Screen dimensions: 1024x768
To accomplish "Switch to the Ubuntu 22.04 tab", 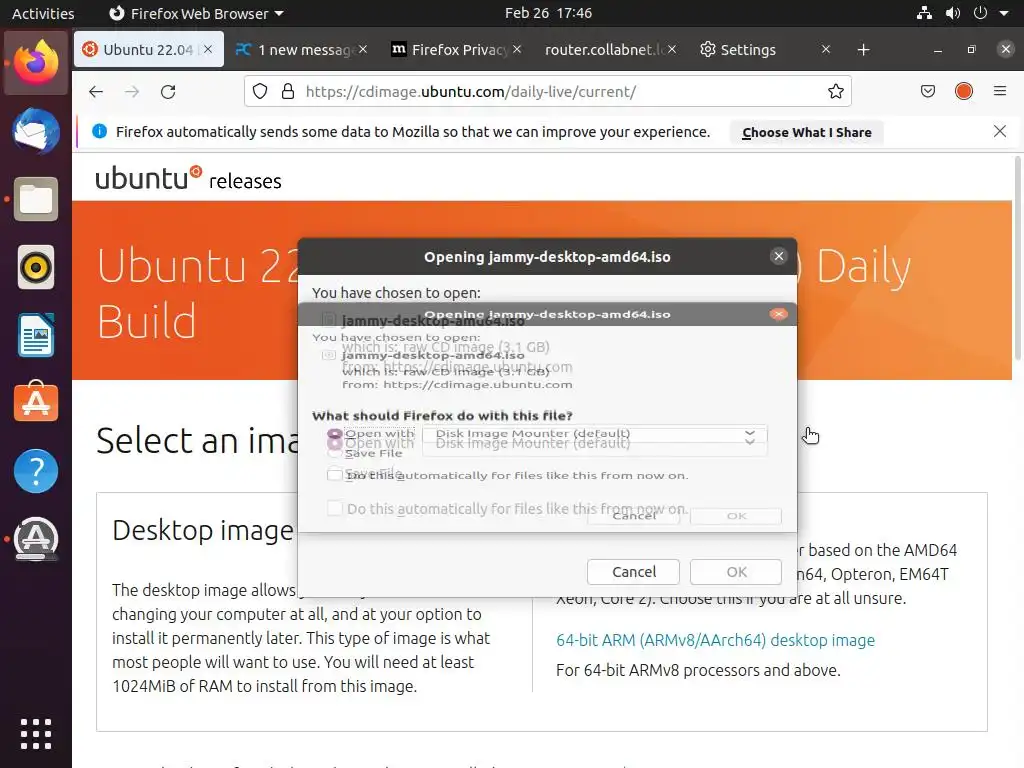I will point(149,49).
